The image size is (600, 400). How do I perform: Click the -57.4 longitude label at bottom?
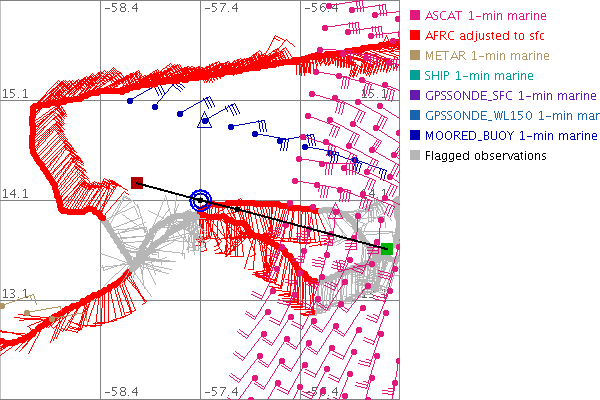(x=221, y=392)
